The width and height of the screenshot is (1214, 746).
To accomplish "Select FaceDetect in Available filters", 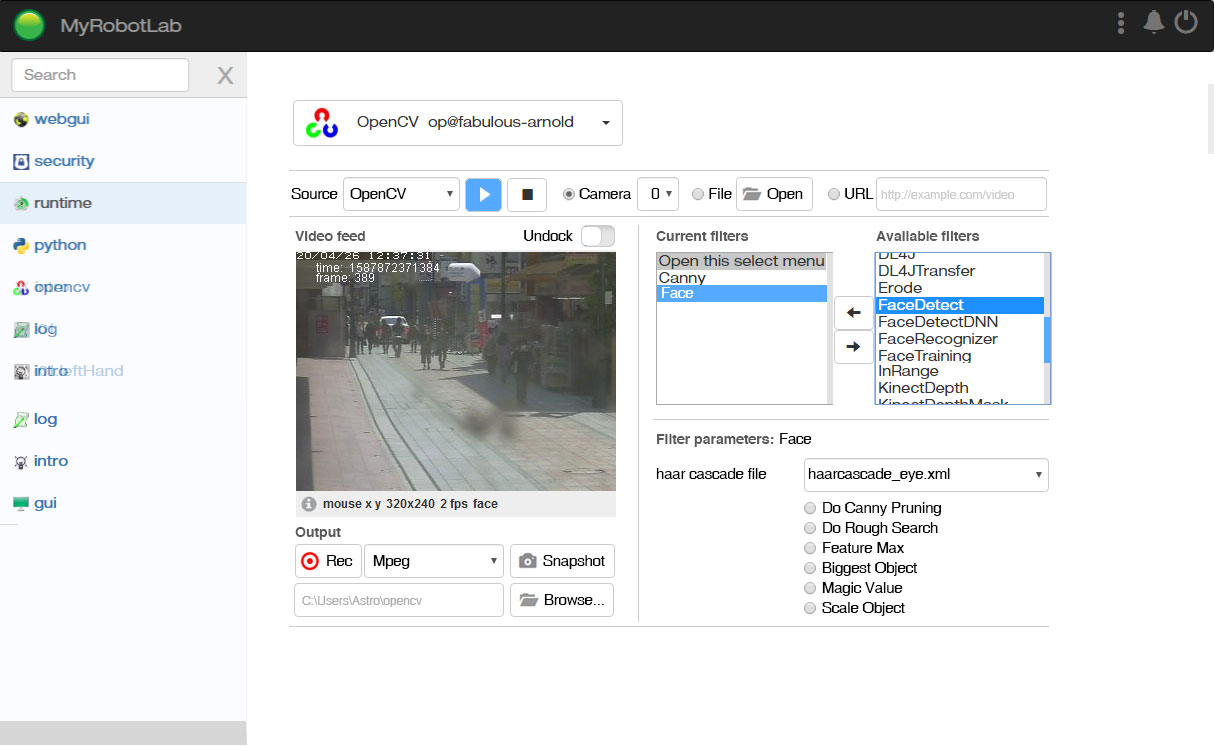I will [960, 305].
